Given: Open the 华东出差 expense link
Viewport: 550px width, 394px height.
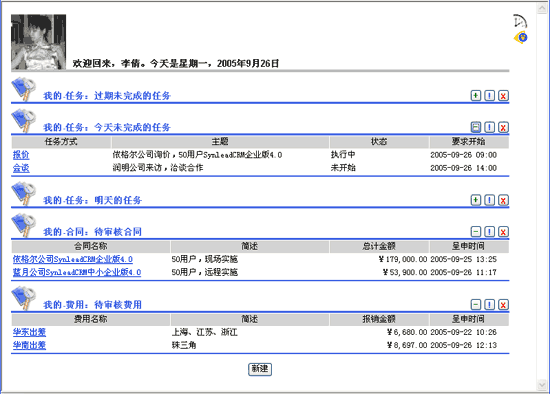Looking at the screenshot, I should click(29, 332).
